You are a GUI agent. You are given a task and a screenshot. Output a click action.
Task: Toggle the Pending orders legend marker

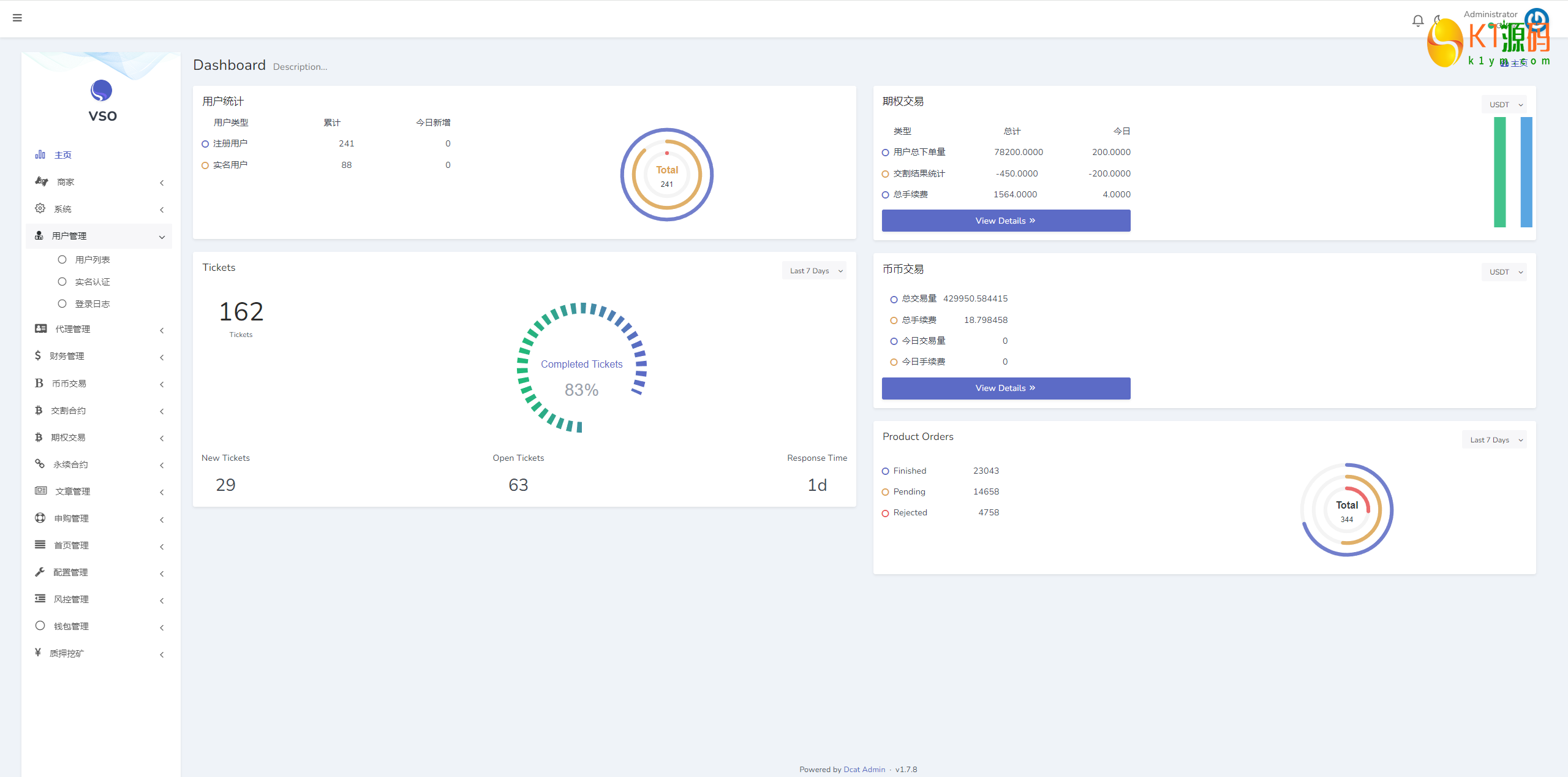point(885,492)
